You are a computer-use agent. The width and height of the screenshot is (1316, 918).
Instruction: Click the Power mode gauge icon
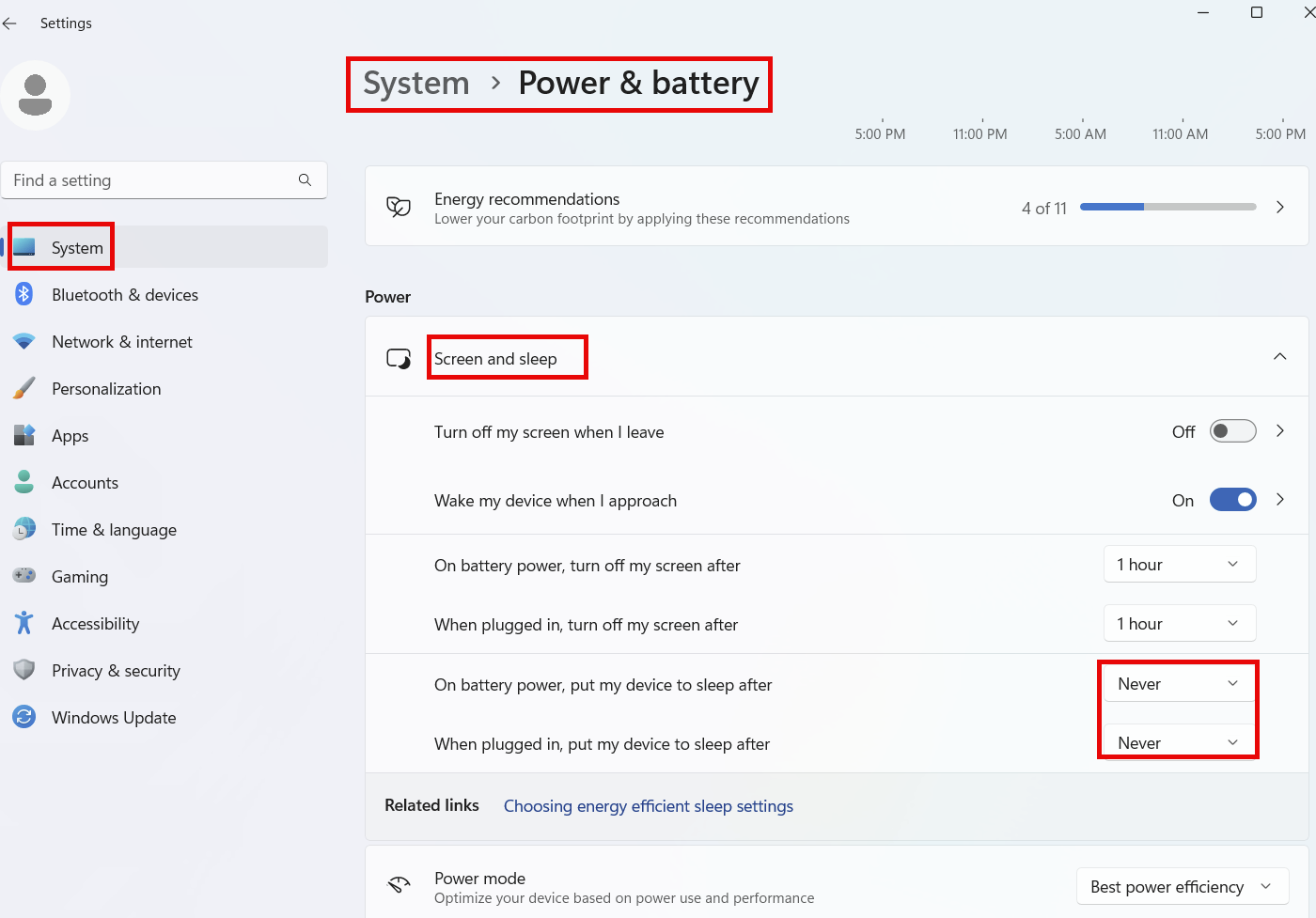pyautogui.click(x=399, y=885)
